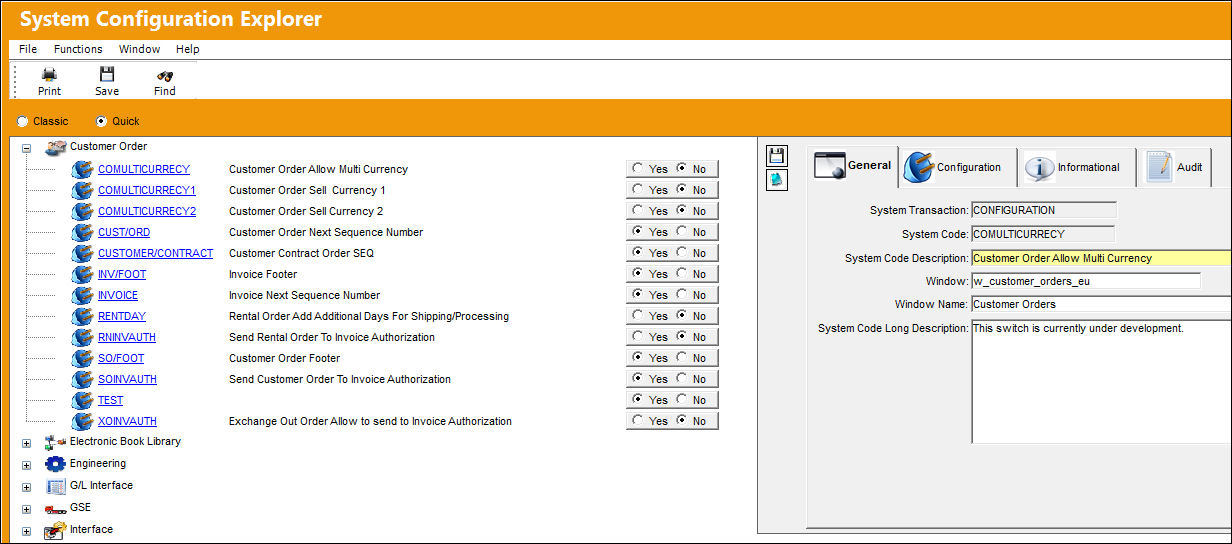Image resolution: width=1232 pixels, height=544 pixels.
Task: Click the globe icon beside RENTDAY
Action: point(83,316)
